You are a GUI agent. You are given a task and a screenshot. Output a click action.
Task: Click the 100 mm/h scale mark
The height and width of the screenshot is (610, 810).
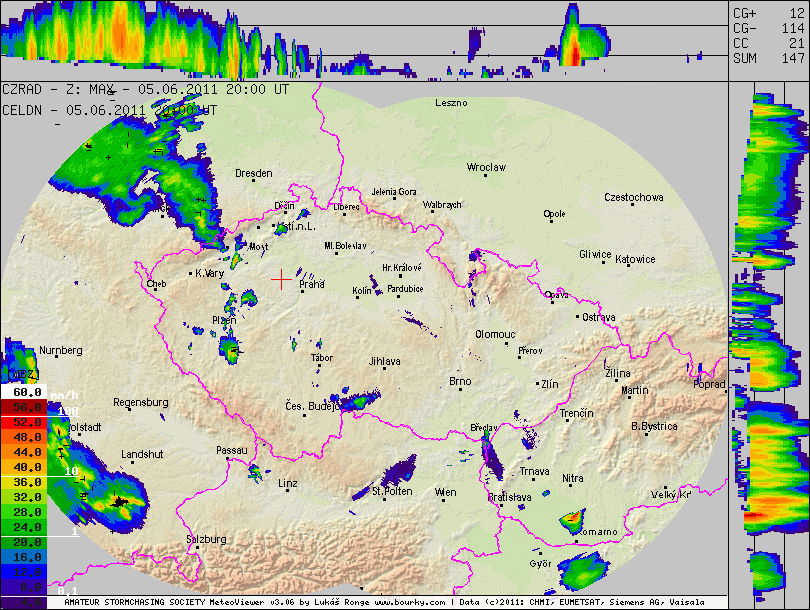[x=68, y=411]
